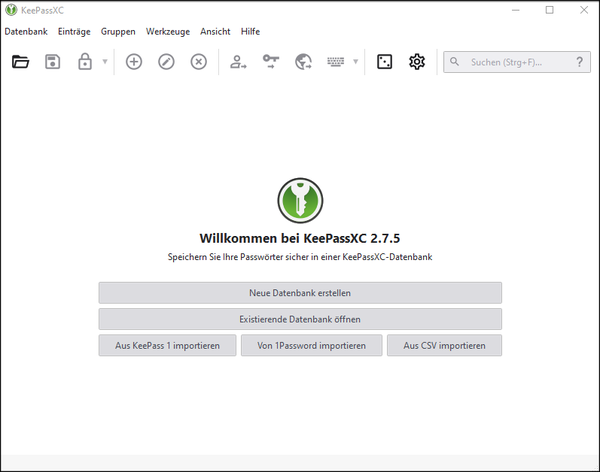The image size is (600, 472).
Task: Open database with the folder icon
Action: click(x=20, y=62)
